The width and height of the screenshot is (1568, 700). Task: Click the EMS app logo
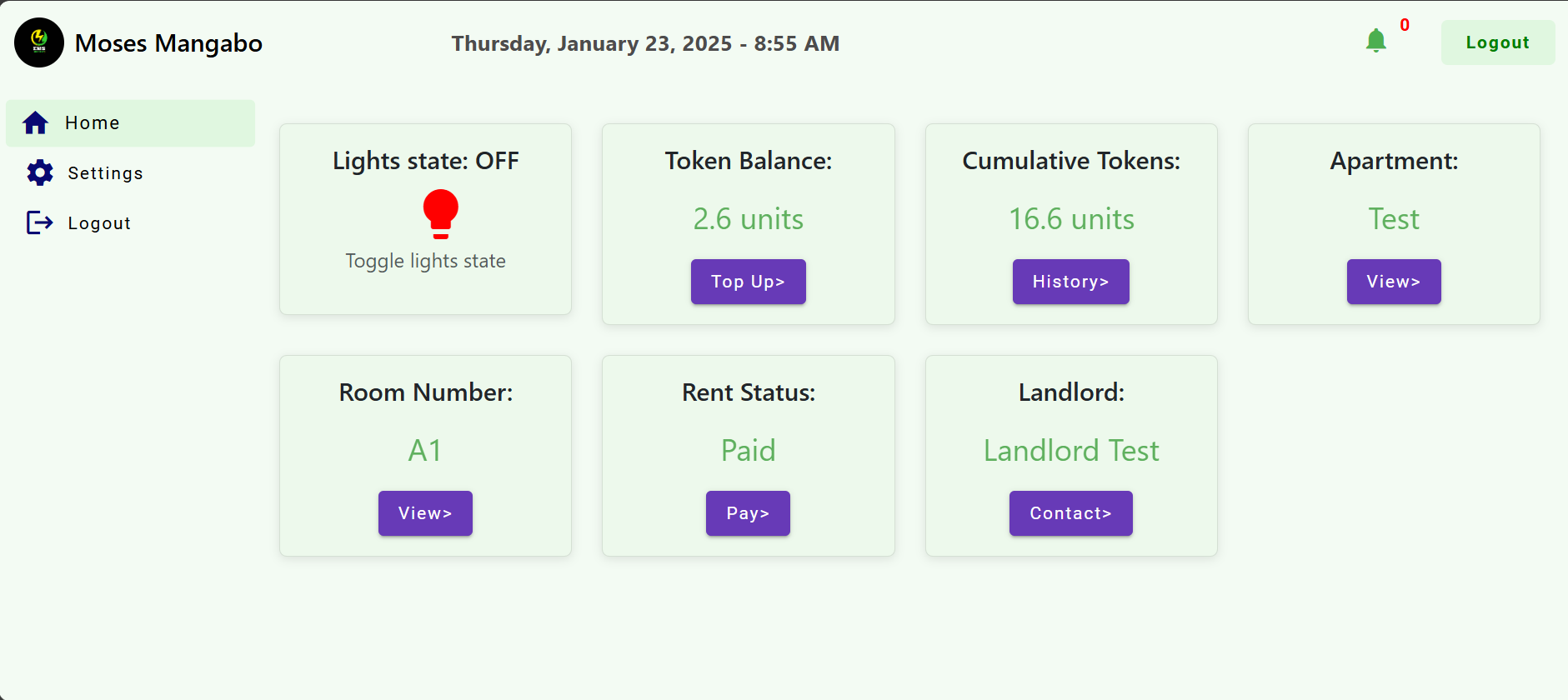(39, 42)
